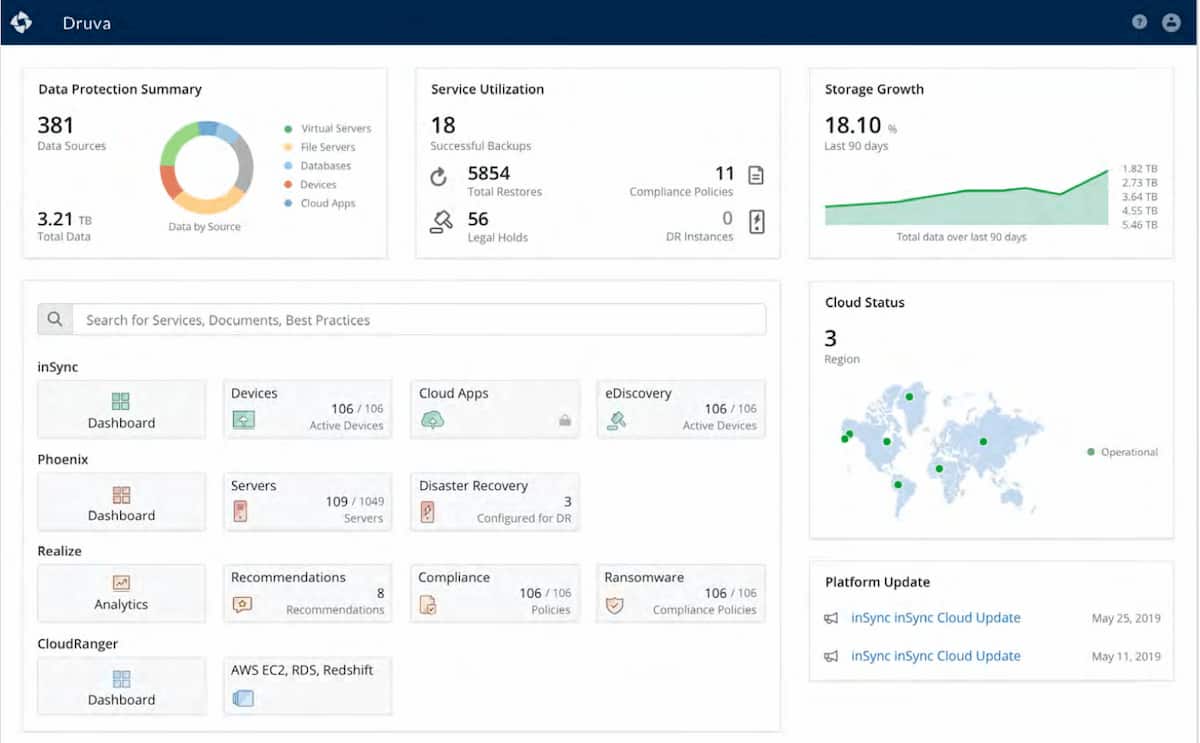Open the inSync Cloud Update dated May 11, 2019

[935, 656]
